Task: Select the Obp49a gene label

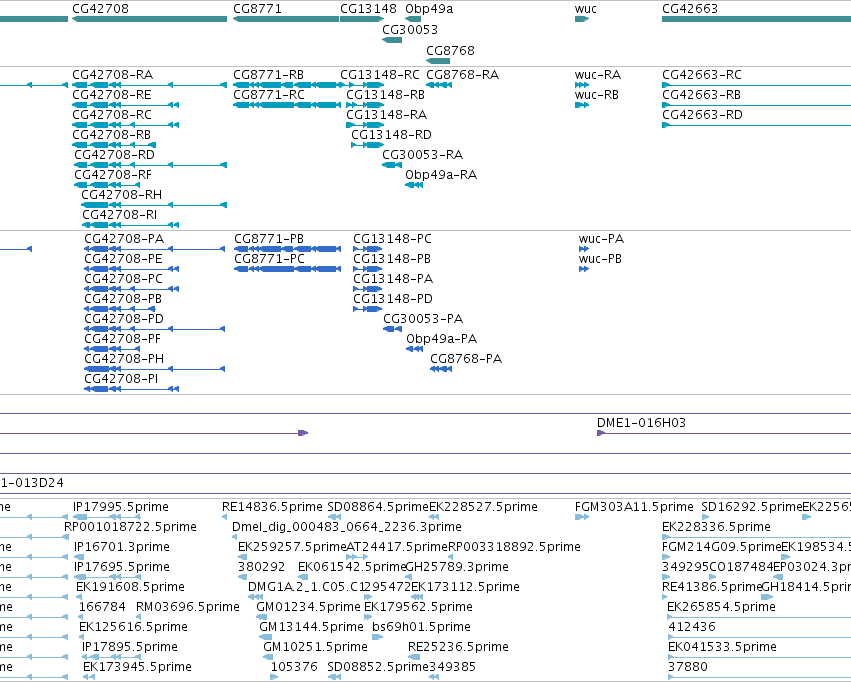Action: (x=429, y=9)
